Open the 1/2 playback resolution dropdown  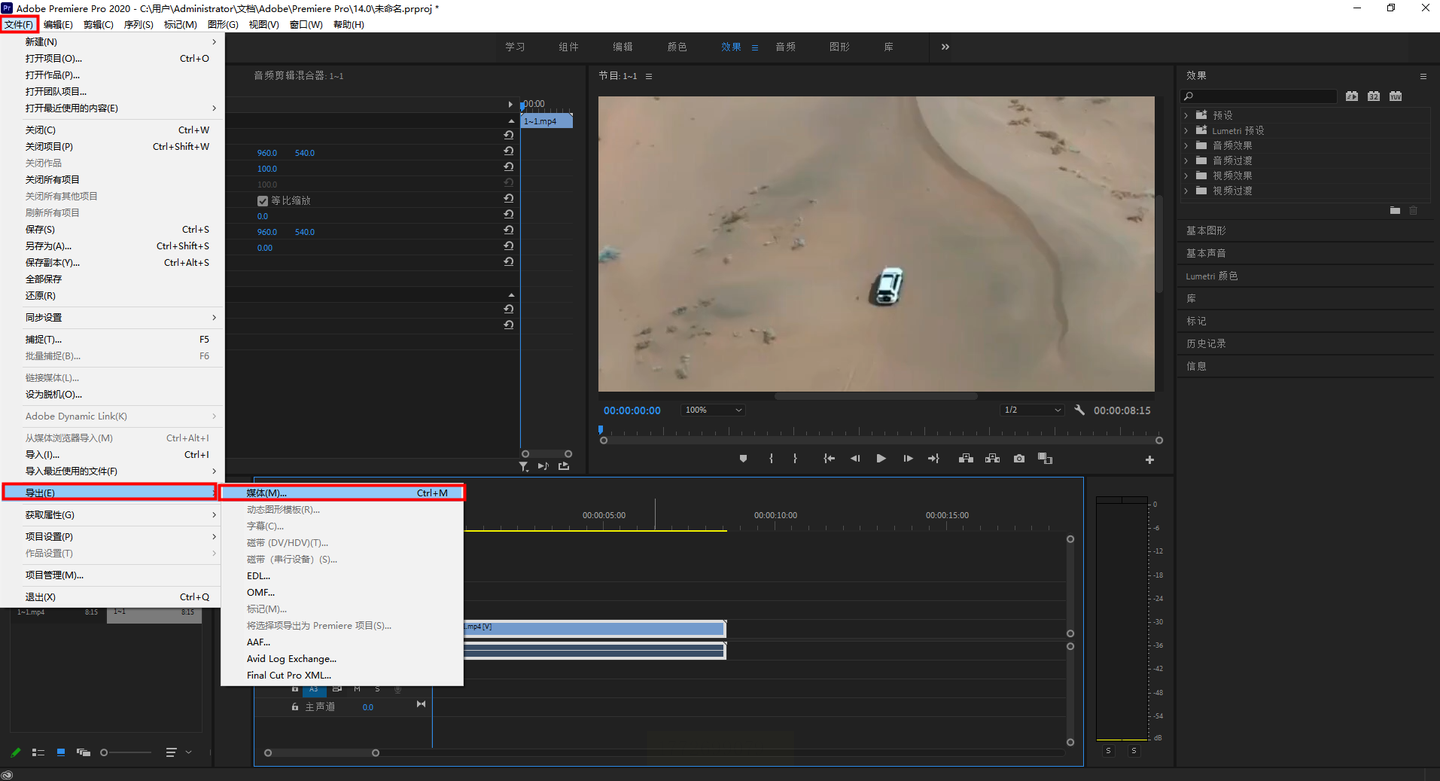tap(1033, 410)
